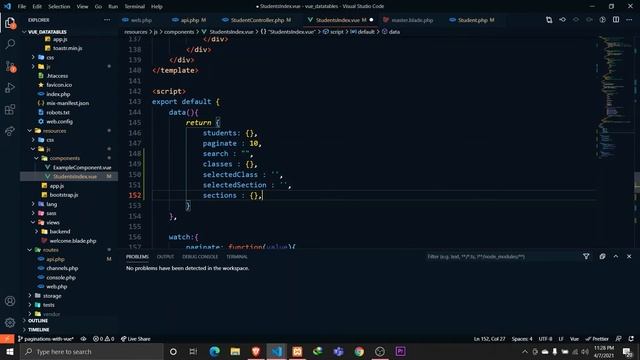Expand the TIMELINE section
The image size is (640, 360).
point(38,329)
